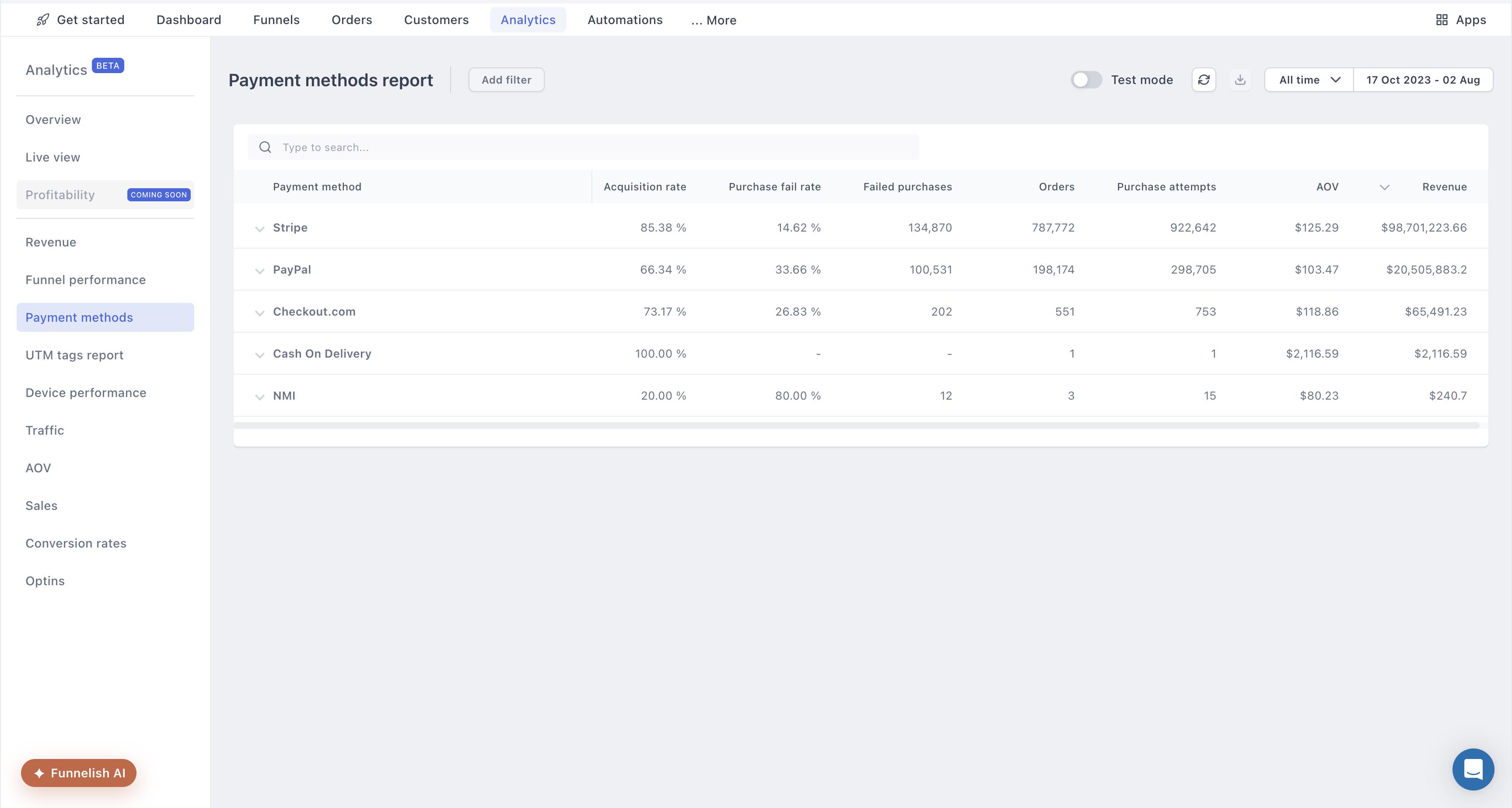Open the UTM tags report link
The image size is (1512, 808).
74,355
